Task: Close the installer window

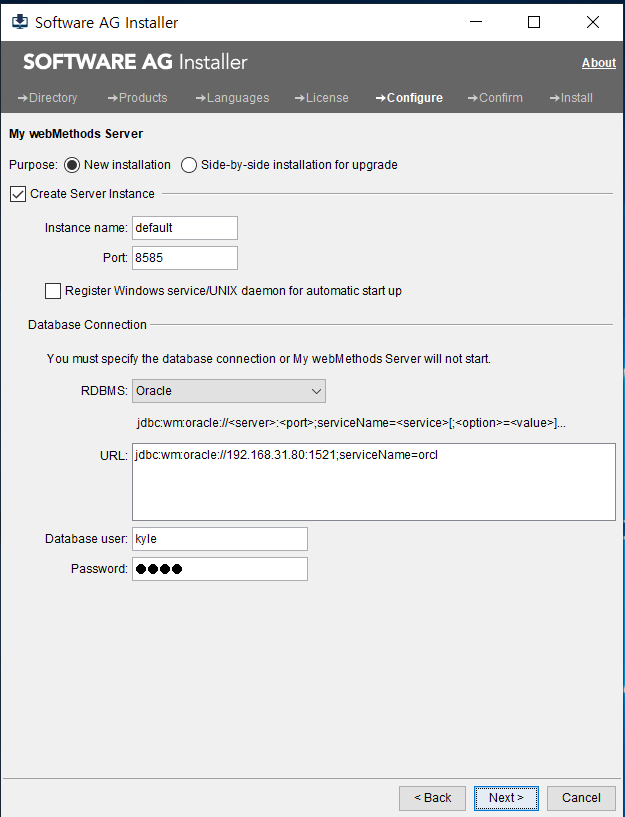Action: pos(593,22)
